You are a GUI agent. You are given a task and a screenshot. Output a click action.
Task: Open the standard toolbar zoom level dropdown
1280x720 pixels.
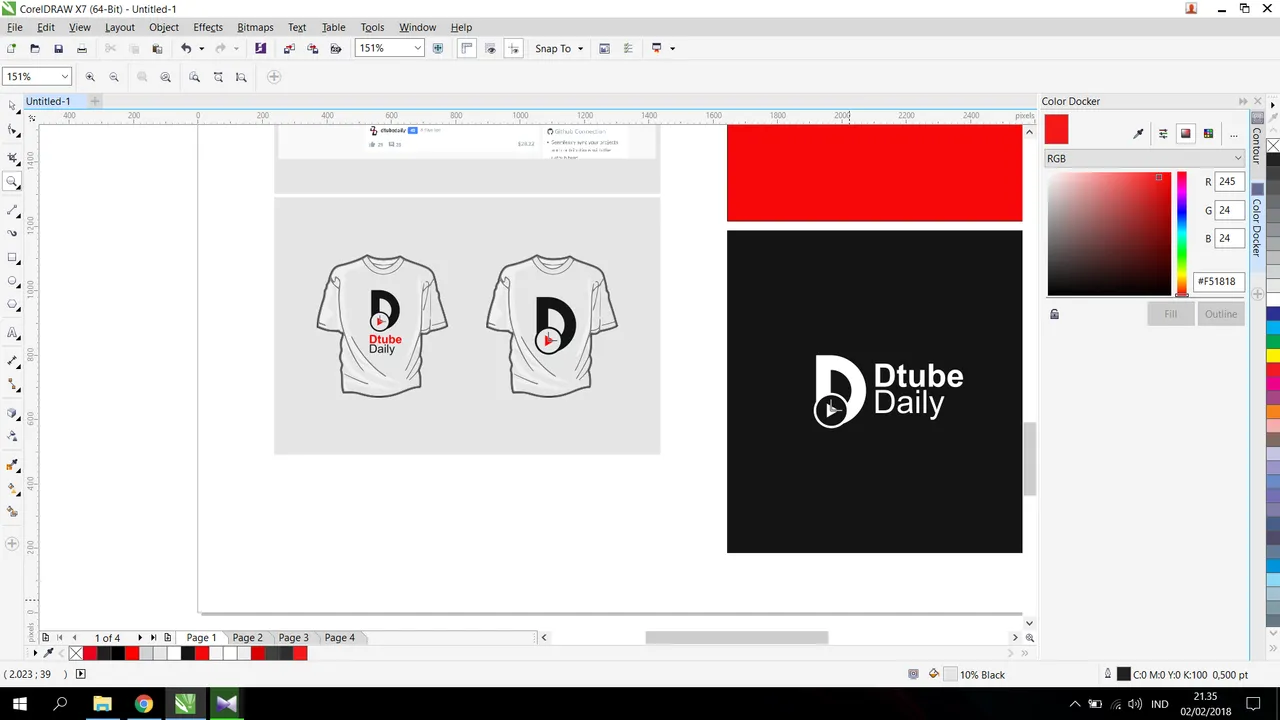tap(417, 48)
